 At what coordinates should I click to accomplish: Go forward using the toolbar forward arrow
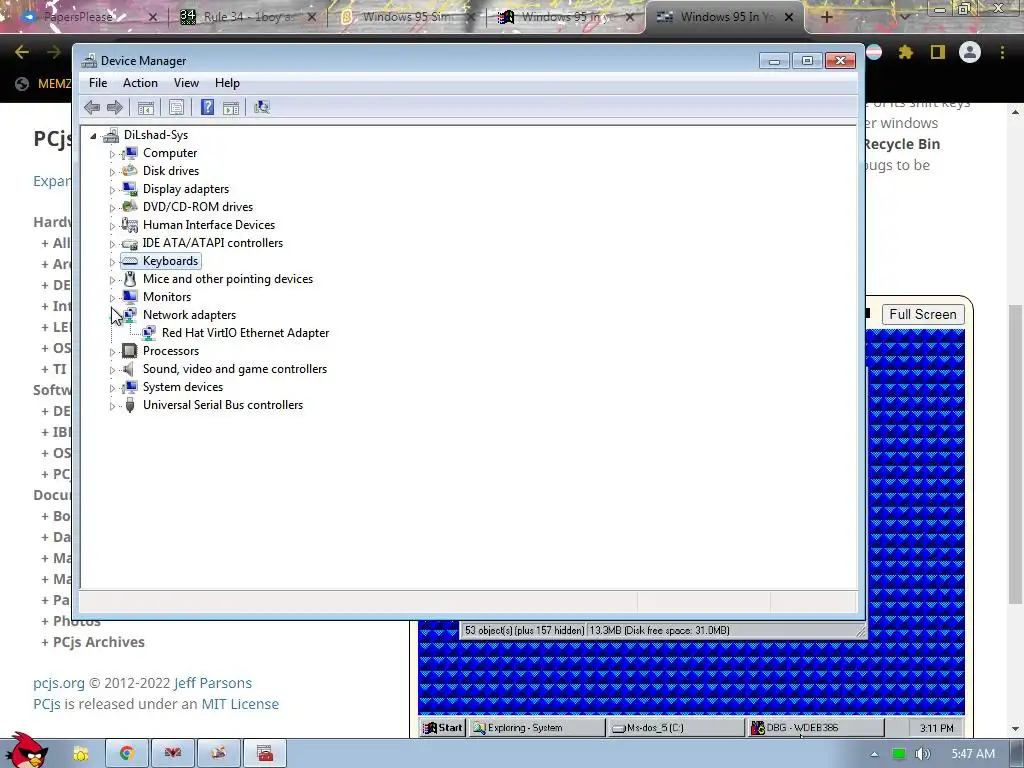[x=115, y=107]
